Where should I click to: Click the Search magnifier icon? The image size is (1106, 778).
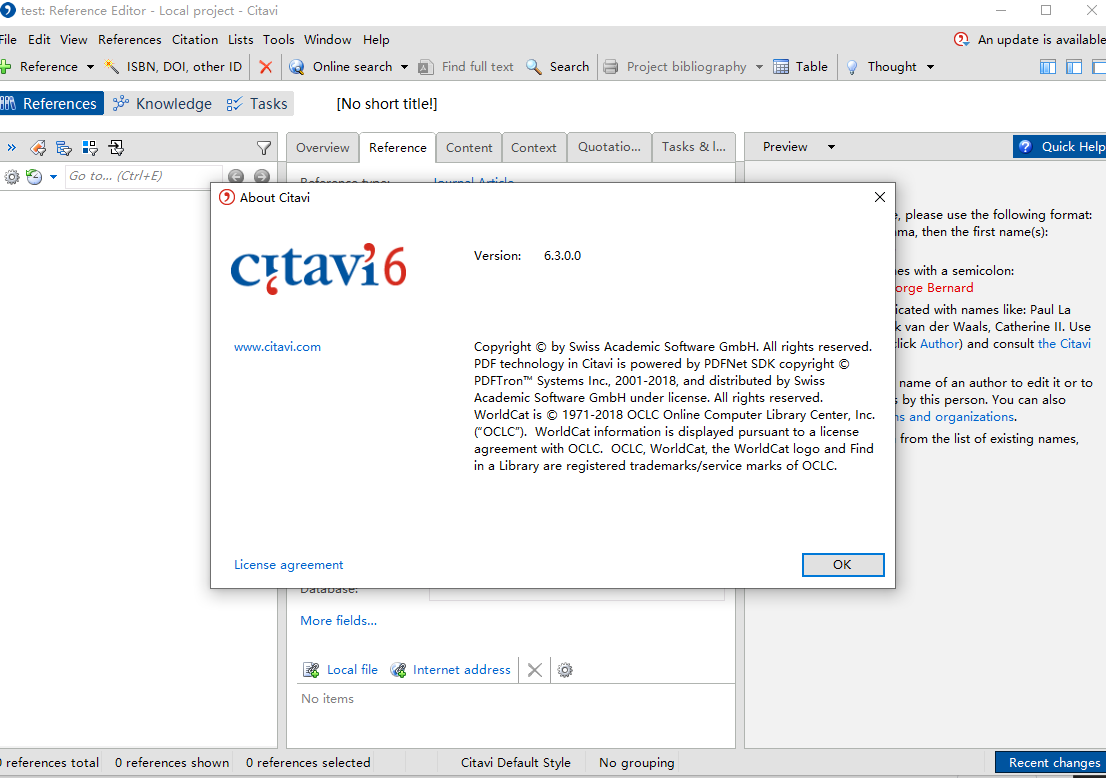pyautogui.click(x=534, y=67)
